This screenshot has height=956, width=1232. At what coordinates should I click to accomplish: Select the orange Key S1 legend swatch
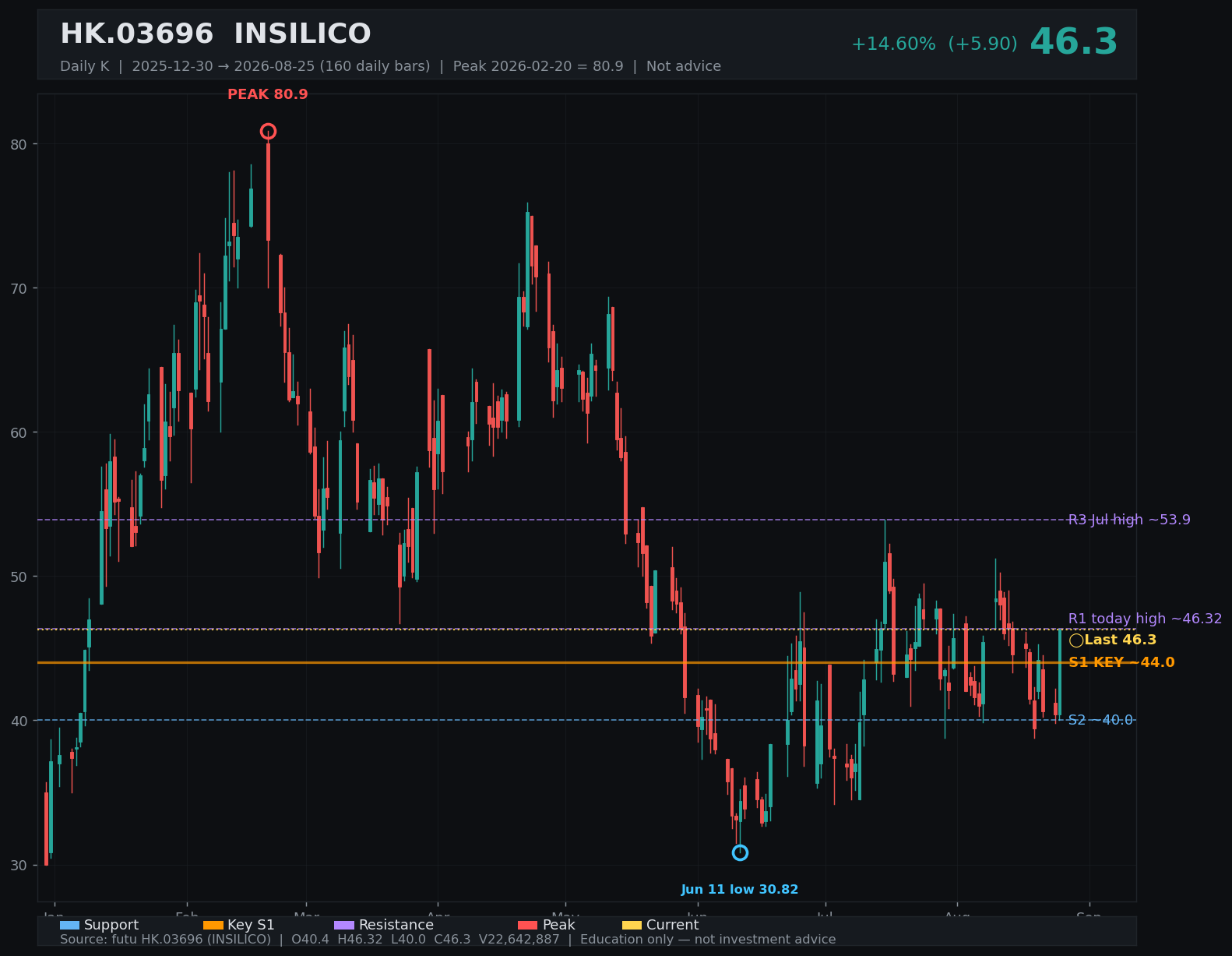click(x=213, y=925)
